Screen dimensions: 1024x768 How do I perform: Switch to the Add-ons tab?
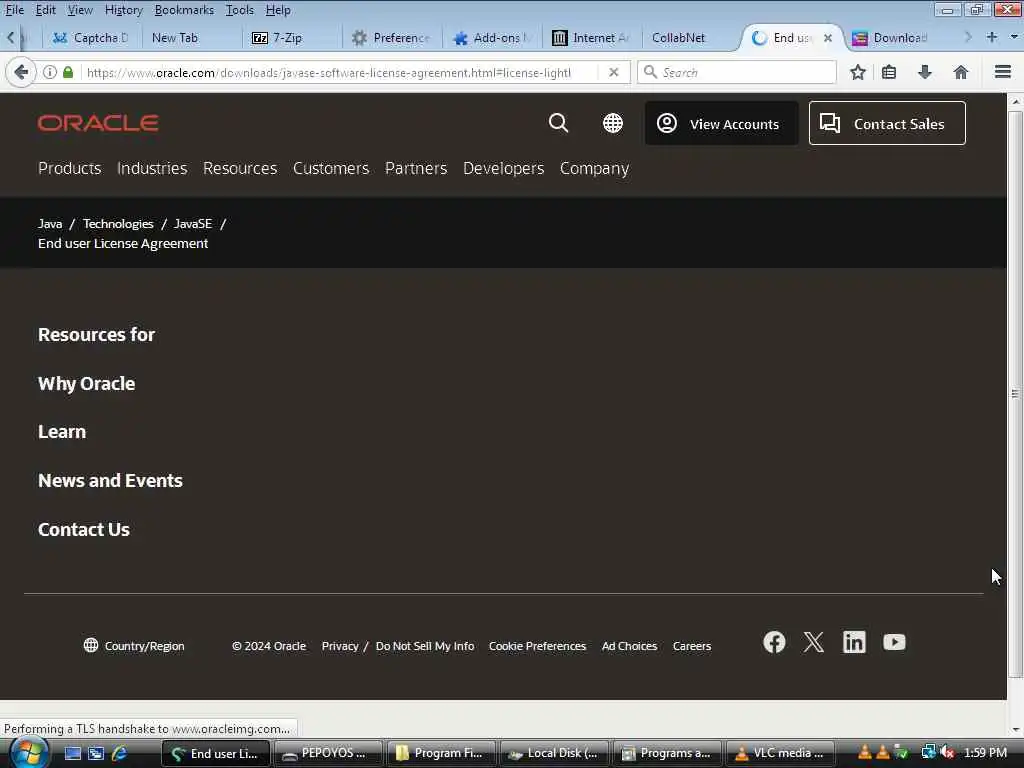click(493, 38)
